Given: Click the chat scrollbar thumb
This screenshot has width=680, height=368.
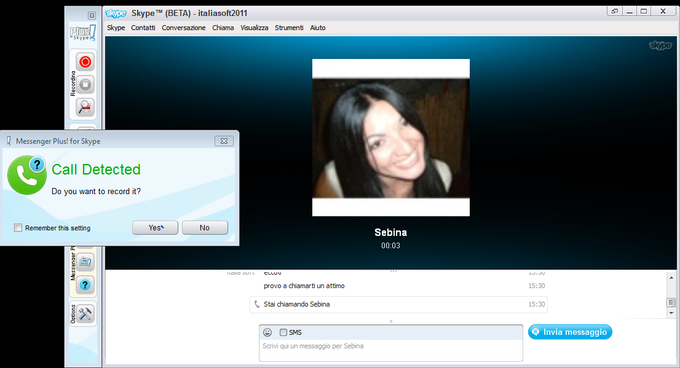Looking at the screenshot, I should 671,302.
